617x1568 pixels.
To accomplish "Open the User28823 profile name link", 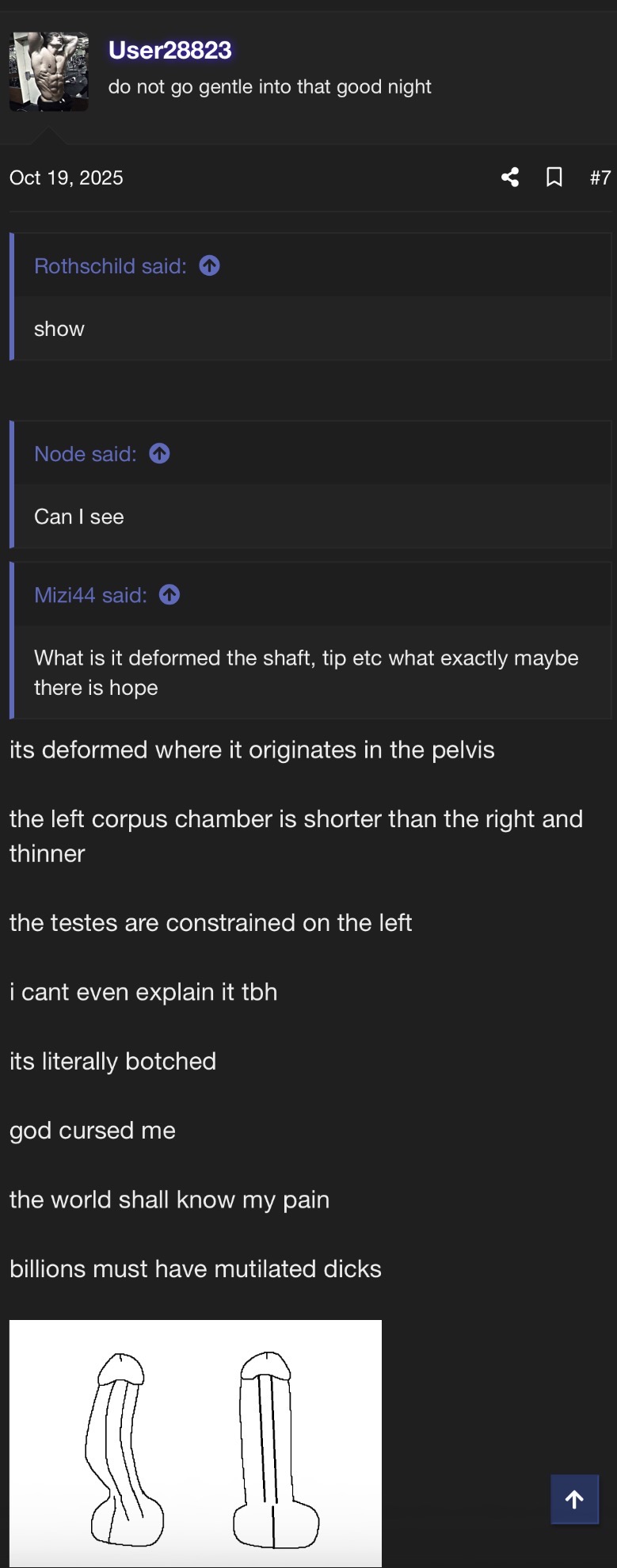I will 170,51.
